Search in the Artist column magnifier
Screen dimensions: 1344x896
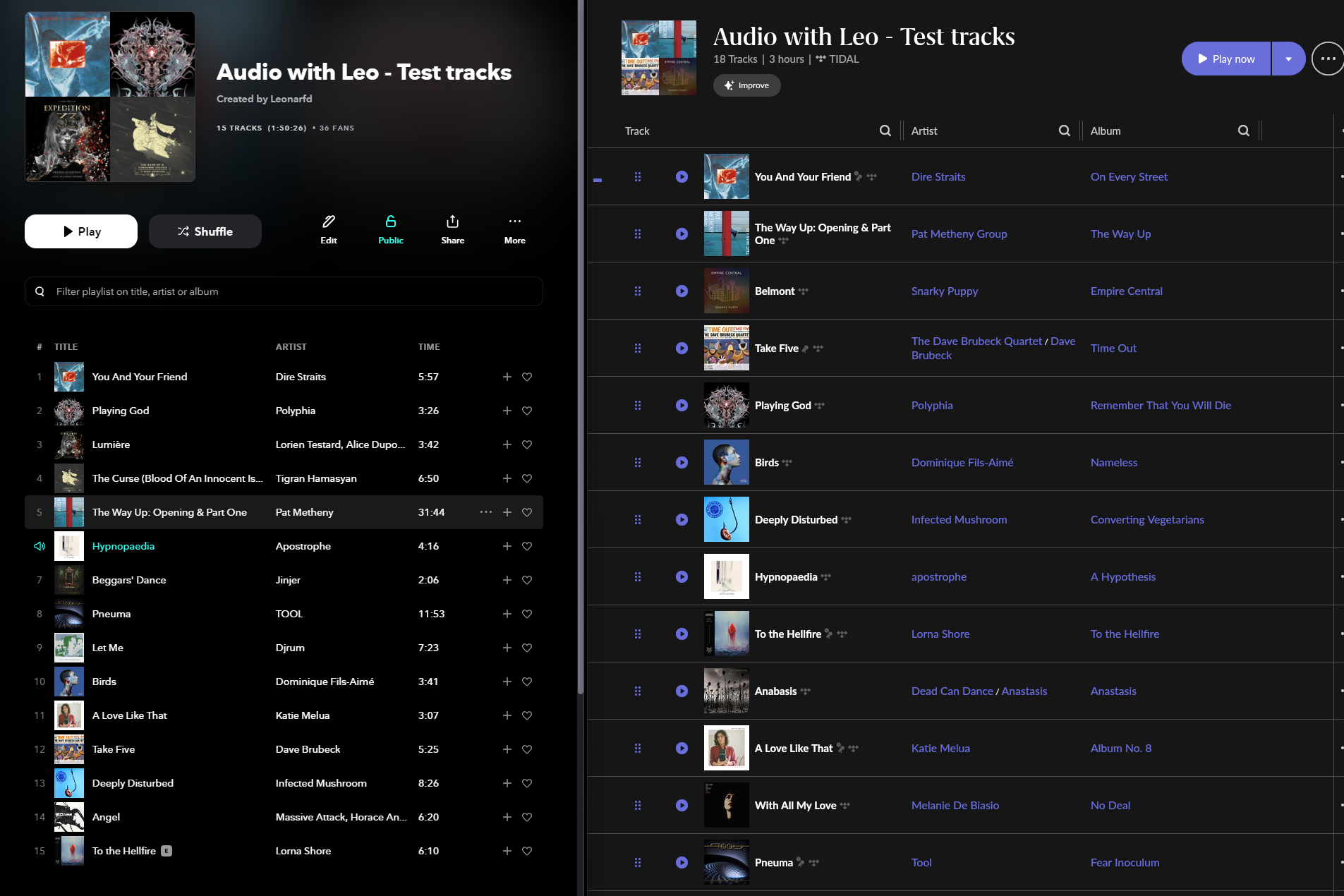(x=1065, y=131)
